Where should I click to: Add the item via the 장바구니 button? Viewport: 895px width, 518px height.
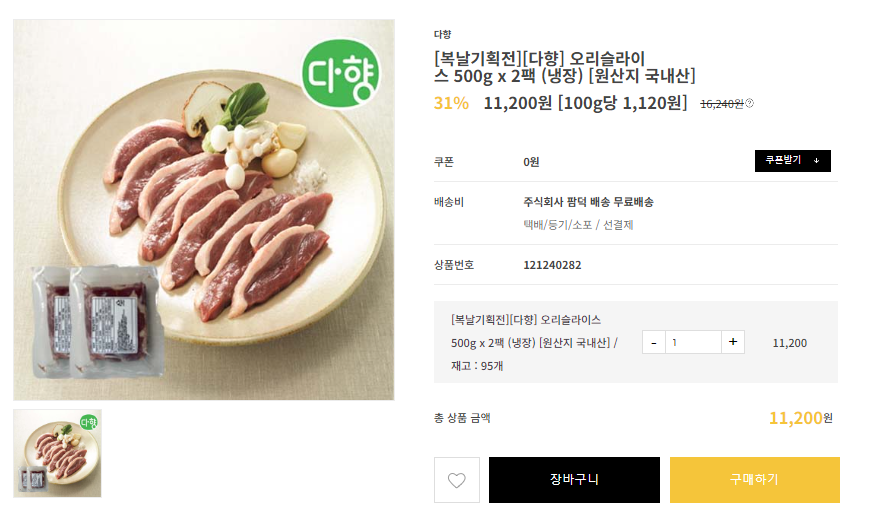click(x=574, y=480)
